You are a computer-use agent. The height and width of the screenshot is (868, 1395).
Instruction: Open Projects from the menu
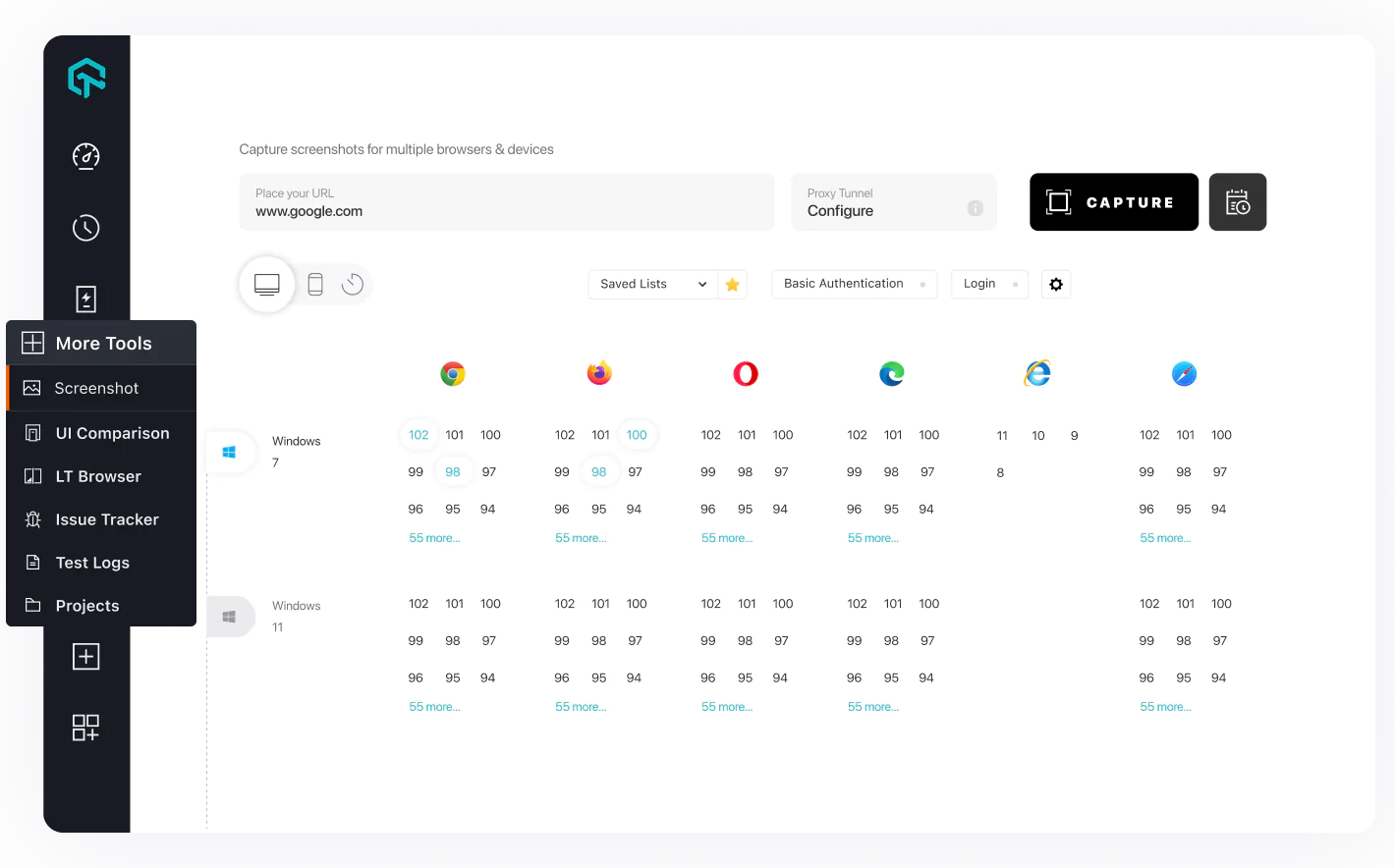click(x=101, y=606)
